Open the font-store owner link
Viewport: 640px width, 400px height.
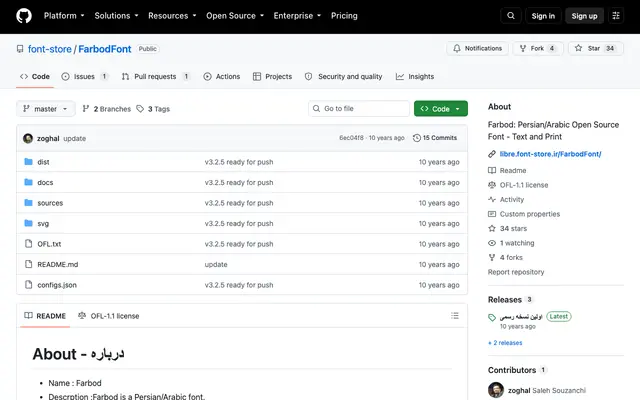point(49,49)
